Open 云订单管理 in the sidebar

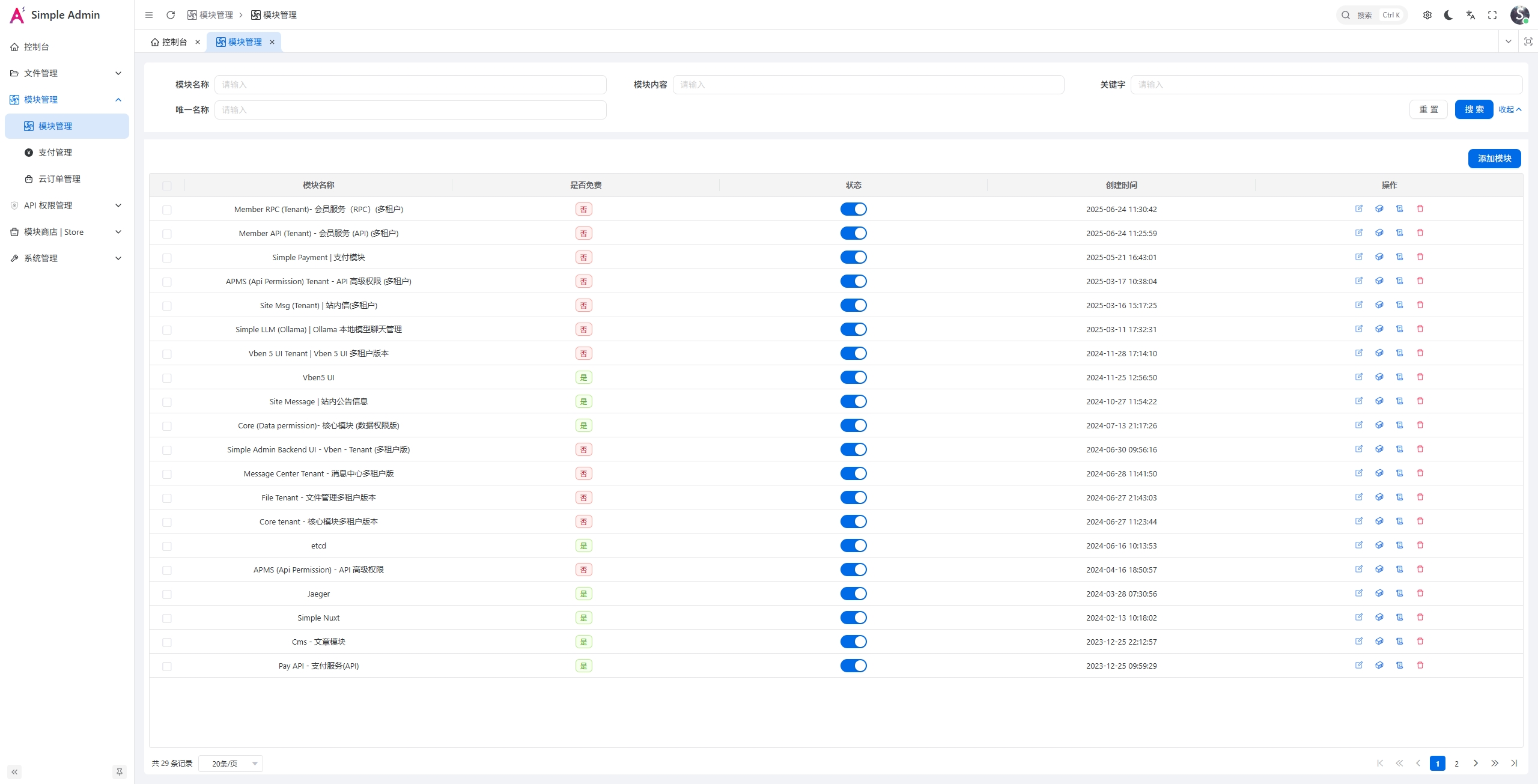[x=67, y=179]
